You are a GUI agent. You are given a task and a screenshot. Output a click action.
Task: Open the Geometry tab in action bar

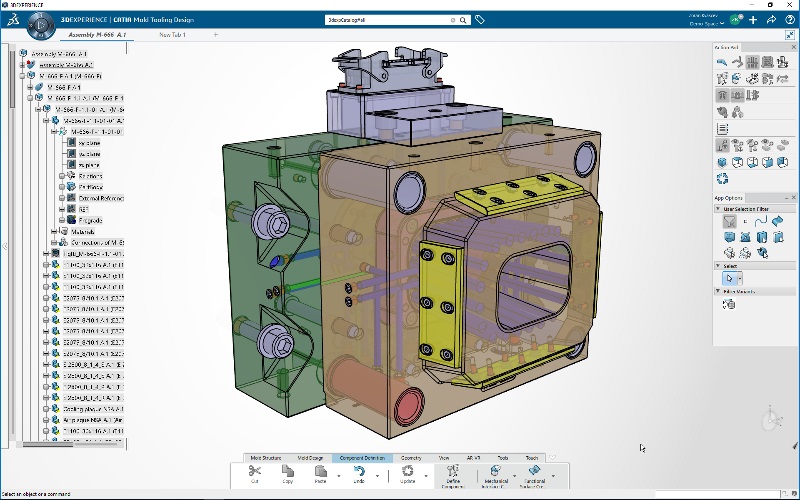[411, 457]
